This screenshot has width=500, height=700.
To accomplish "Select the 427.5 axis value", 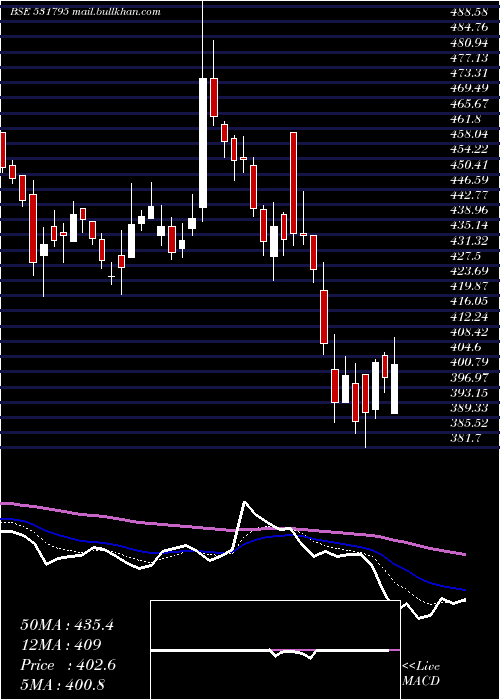I will coord(466,256).
